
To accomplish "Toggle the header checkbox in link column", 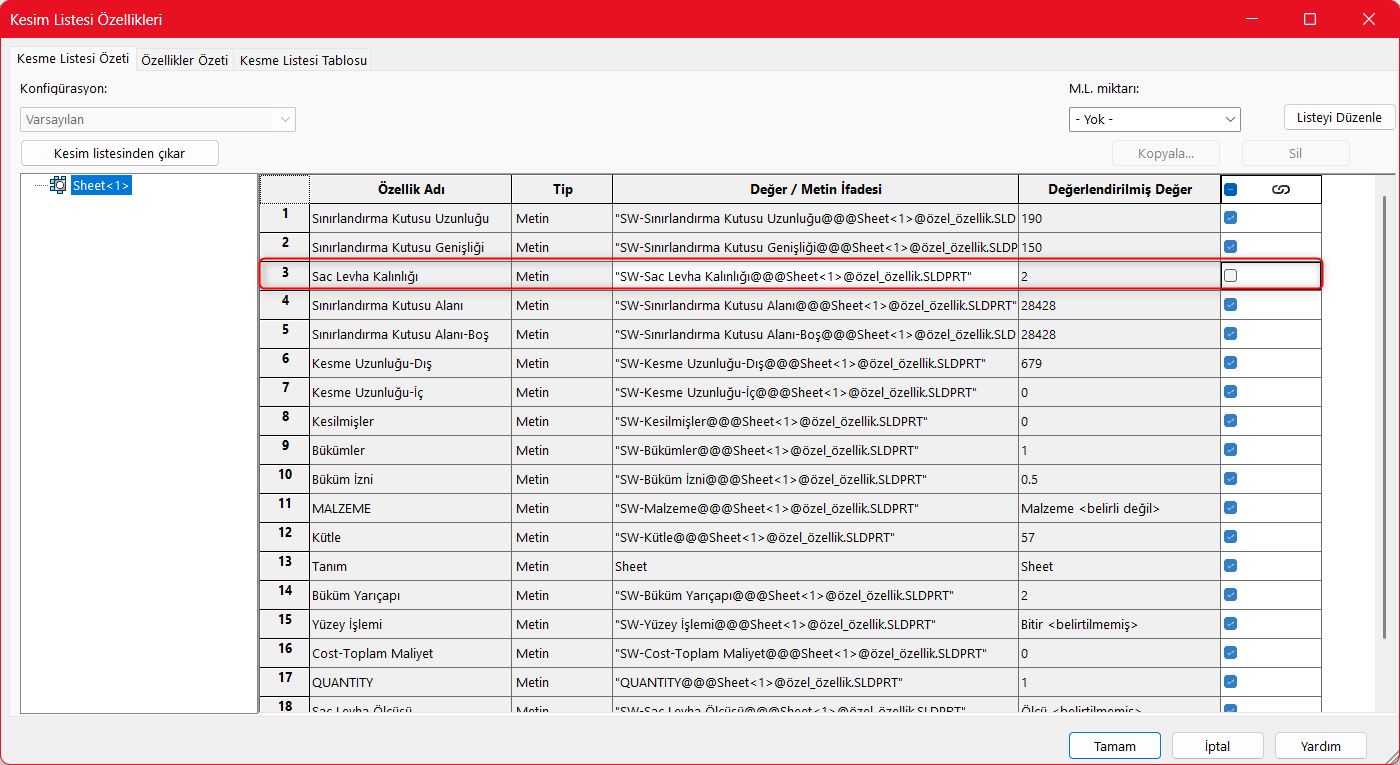I will pyautogui.click(x=1231, y=190).
